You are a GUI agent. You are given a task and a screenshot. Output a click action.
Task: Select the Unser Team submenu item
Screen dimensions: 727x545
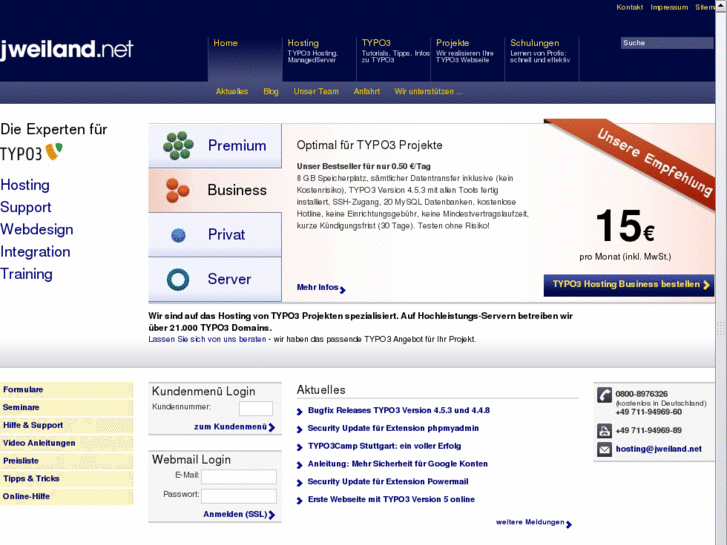pos(316,91)
